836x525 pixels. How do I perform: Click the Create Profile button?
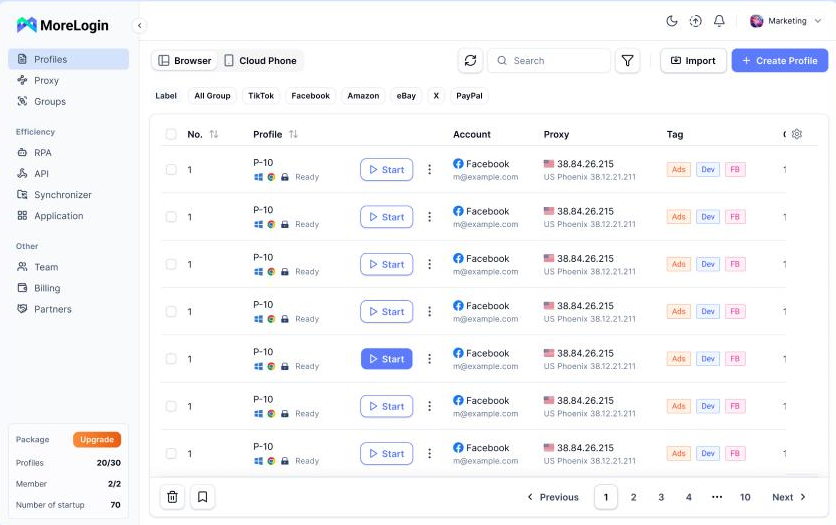tap(779, 61)
